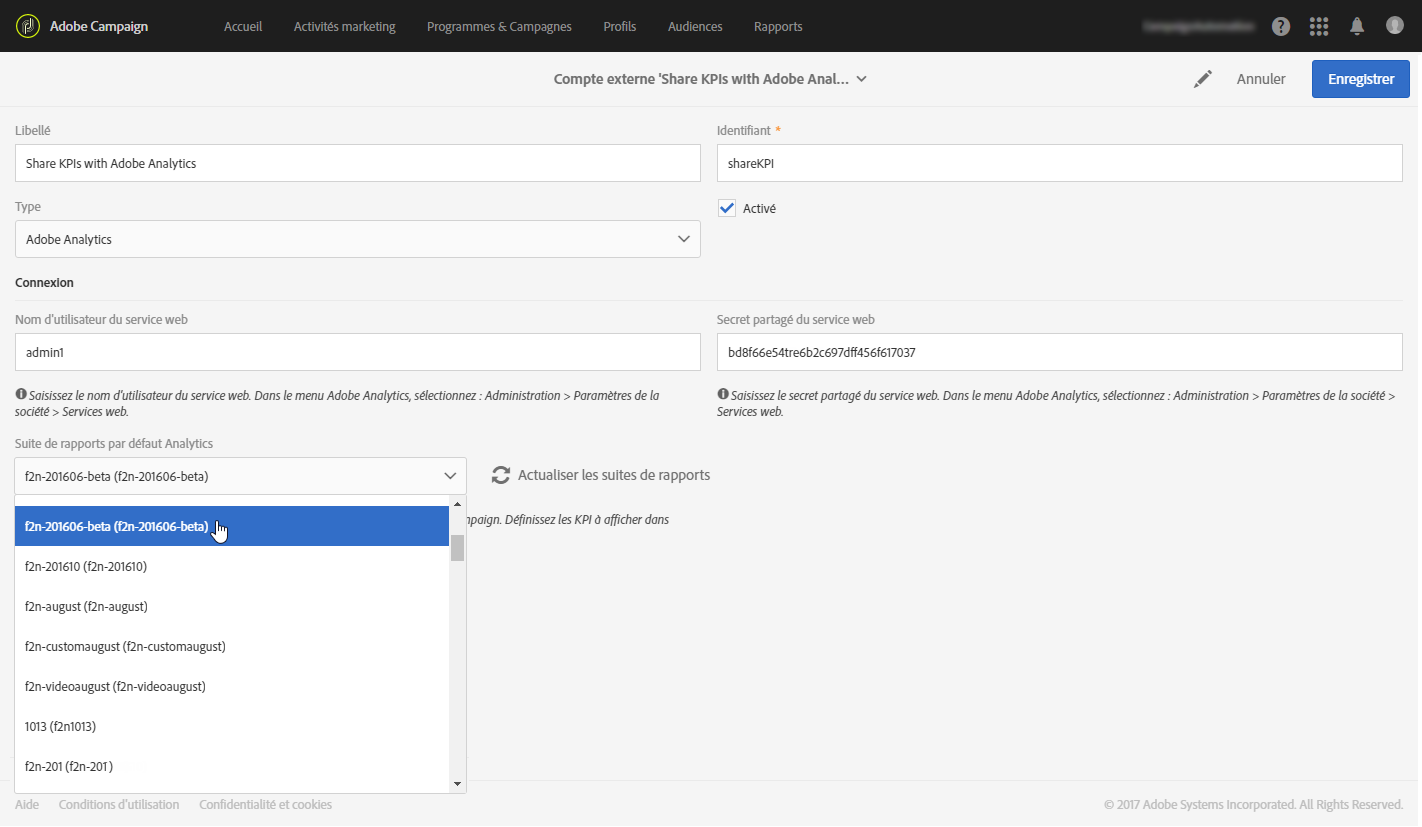Click the Adobe Campaign logo icon
1422x827 pixels.
point(27,26)
